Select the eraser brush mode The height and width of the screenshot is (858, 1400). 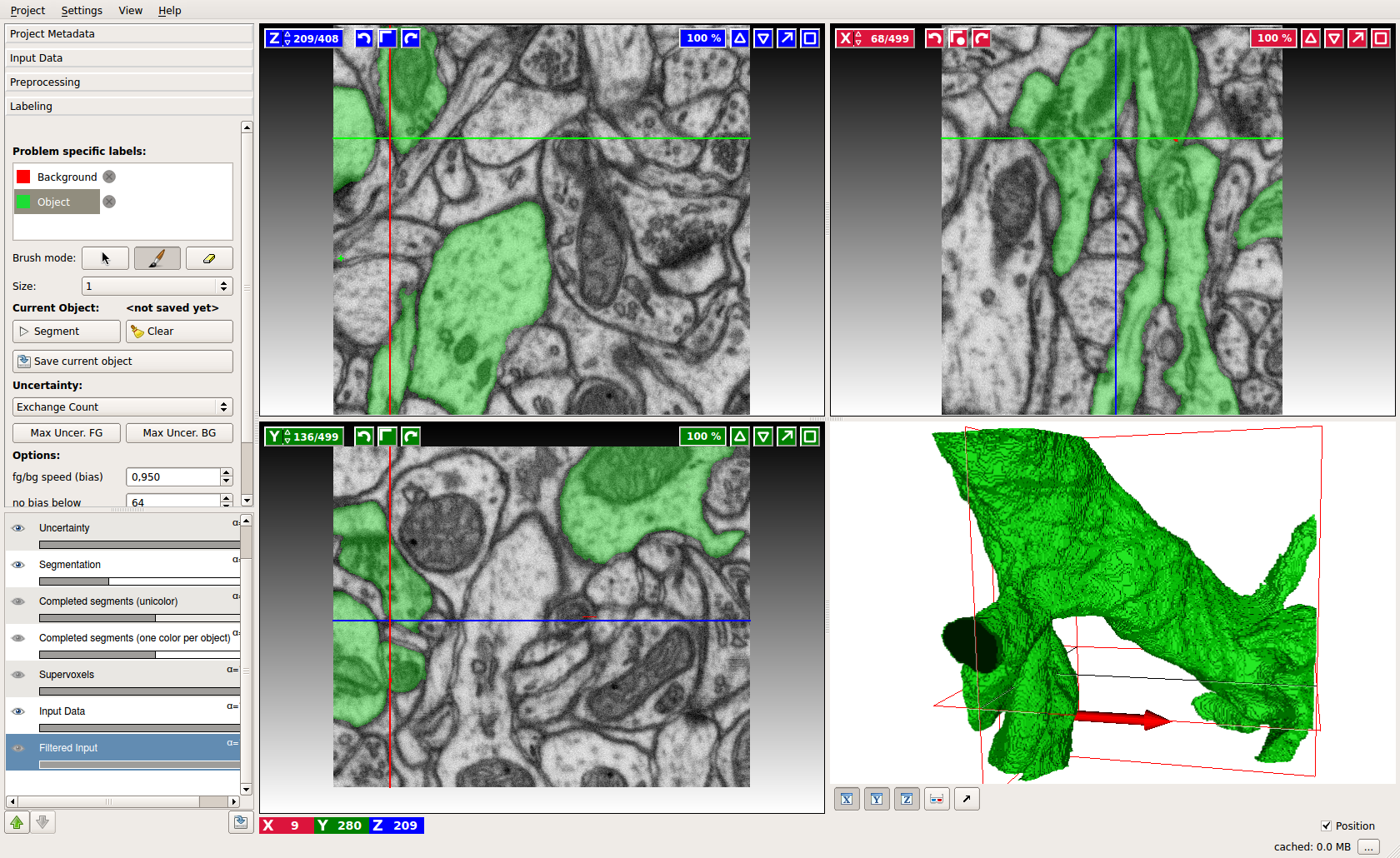click(208, 258)
